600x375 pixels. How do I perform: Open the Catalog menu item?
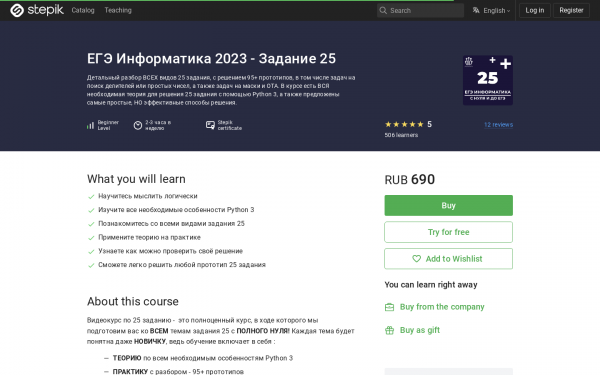[x=83, y=10]
